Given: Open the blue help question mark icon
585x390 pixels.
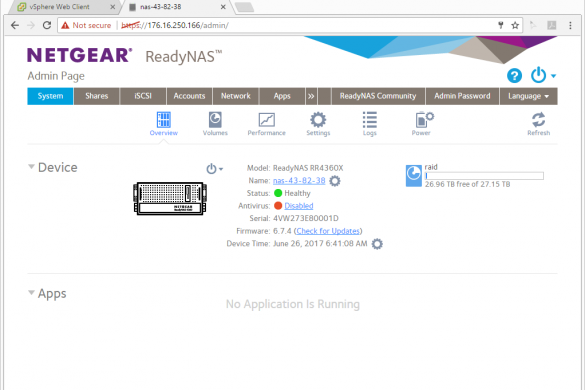Looking at the screenshot, I should coord(514,76).
